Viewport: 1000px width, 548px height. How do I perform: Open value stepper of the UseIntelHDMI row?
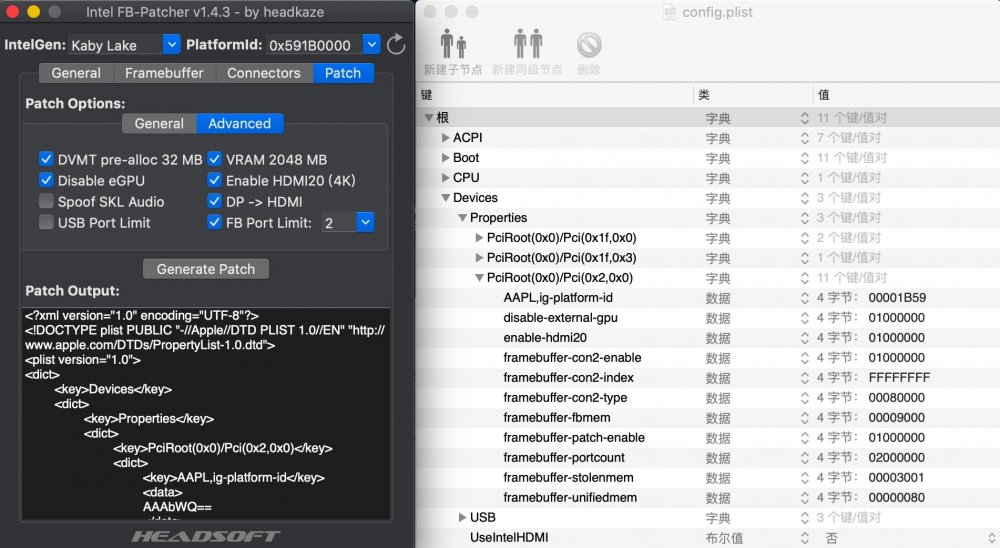point(992,538)
